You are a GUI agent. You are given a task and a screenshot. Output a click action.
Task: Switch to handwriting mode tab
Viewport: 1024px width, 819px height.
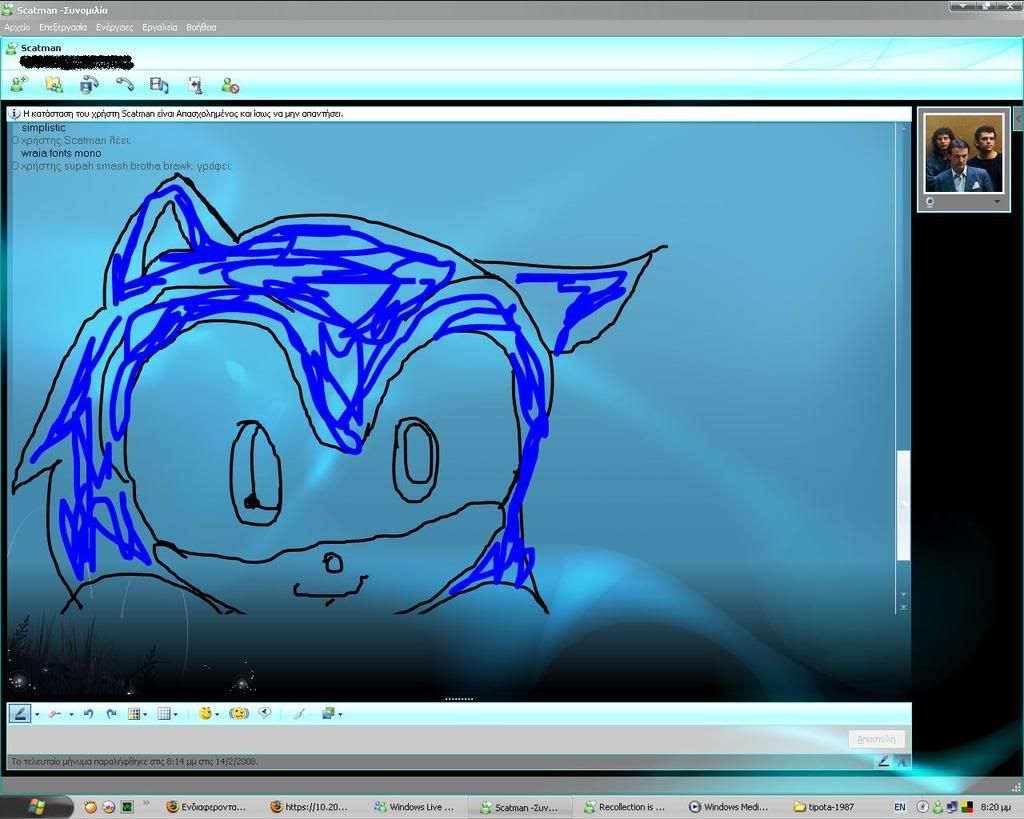pyautogui.click(x=883, y=761)
